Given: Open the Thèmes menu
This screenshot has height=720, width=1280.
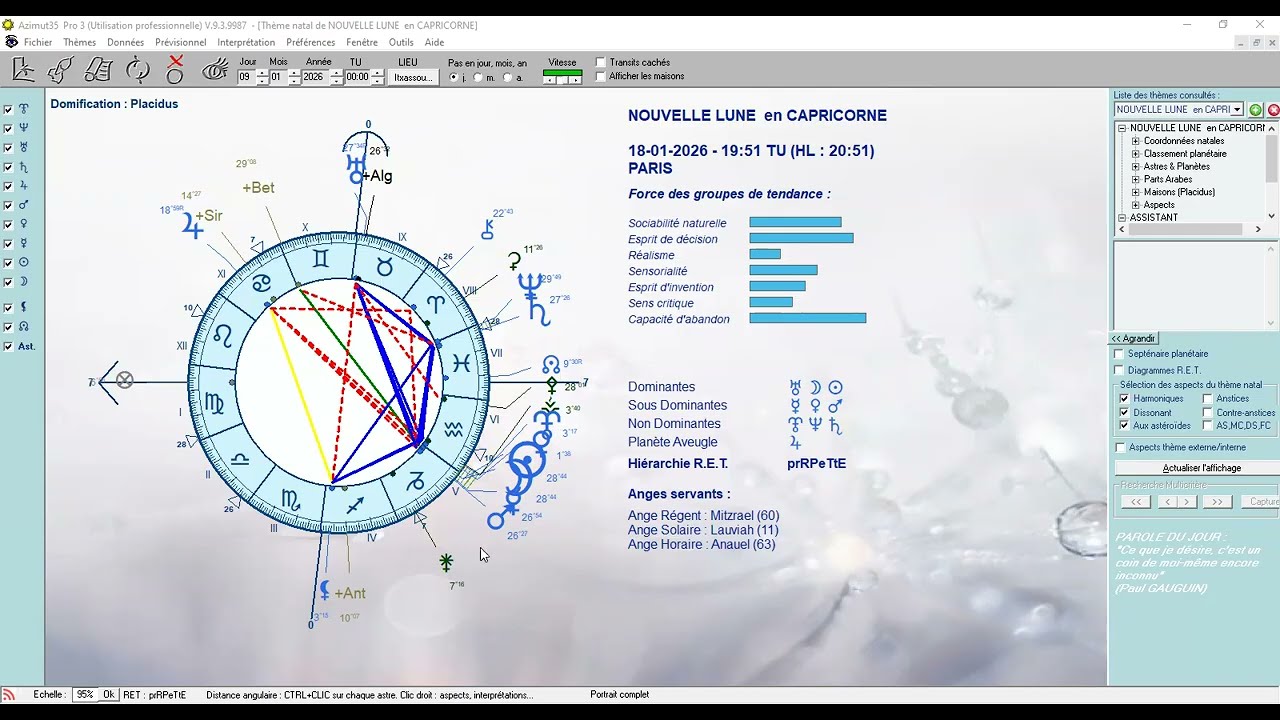Looking at the screenshot, I should tap(79, 42).
